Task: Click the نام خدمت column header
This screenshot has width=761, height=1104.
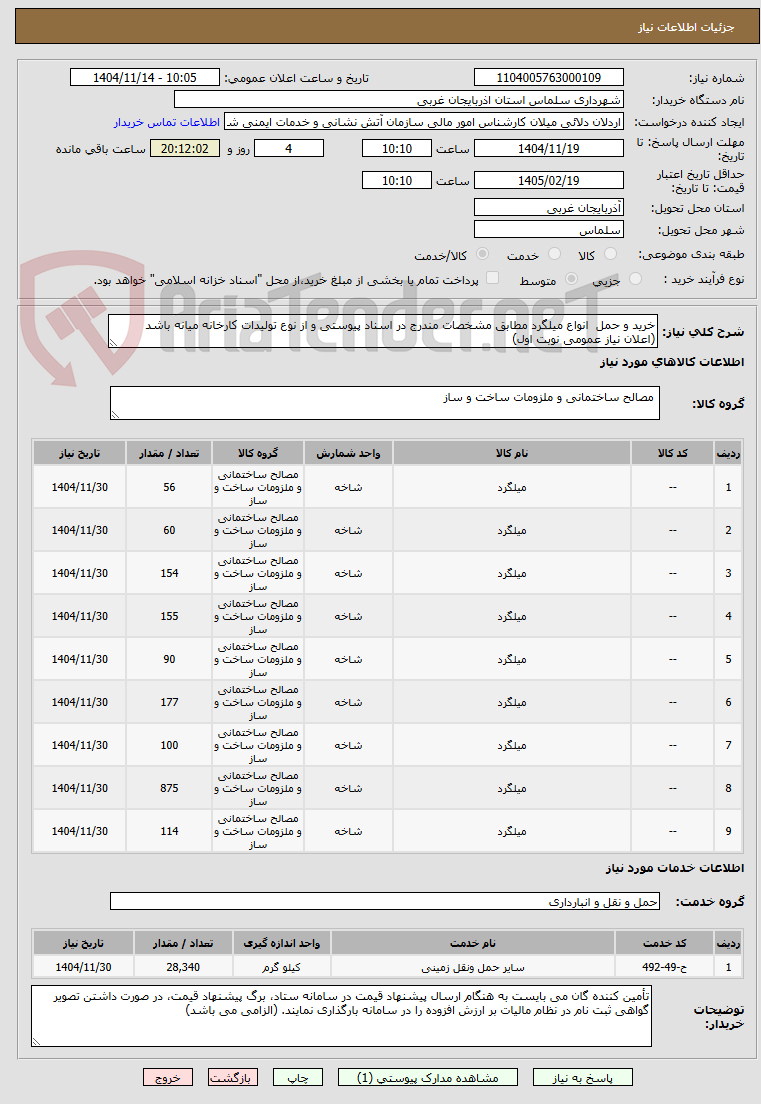Action: click(x=473, y=943)
